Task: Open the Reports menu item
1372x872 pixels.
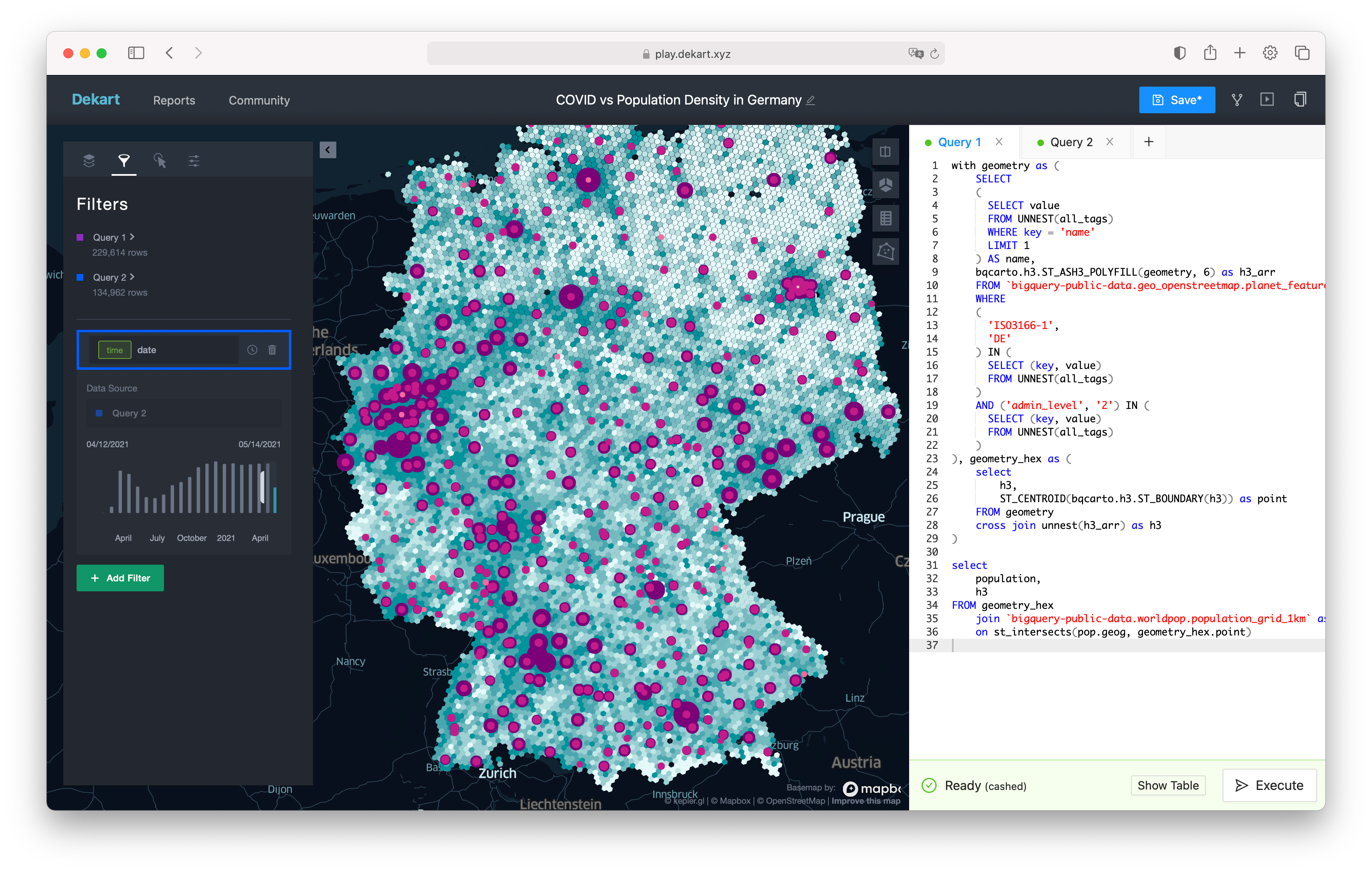Action: click(174, 100)
